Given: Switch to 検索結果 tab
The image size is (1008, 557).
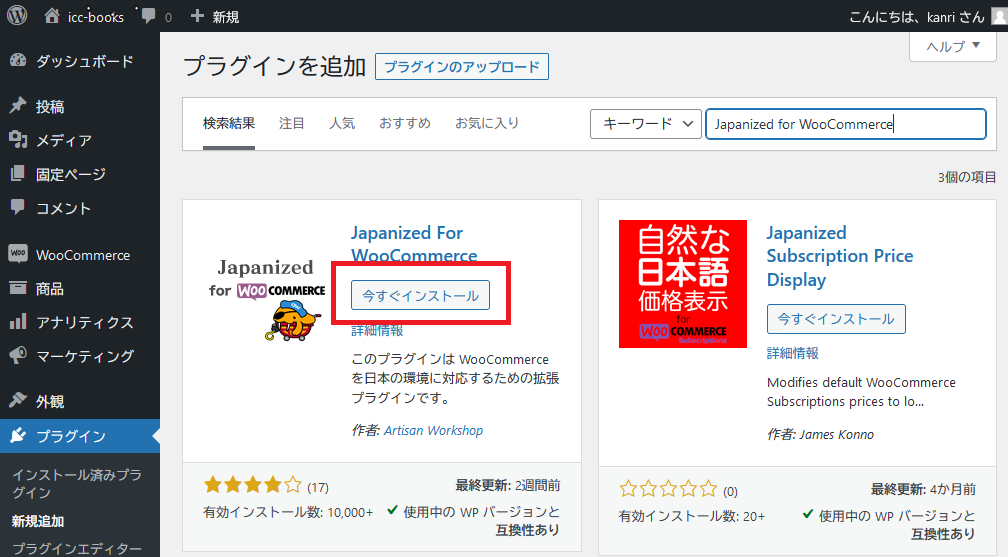Looking at the screenshot, I should (229, 123).
